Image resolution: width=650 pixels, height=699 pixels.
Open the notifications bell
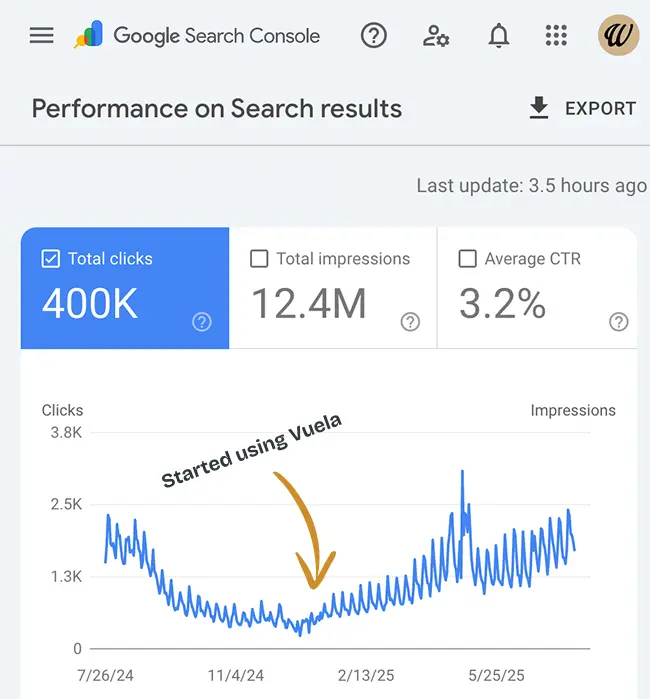tap(498, 36)
